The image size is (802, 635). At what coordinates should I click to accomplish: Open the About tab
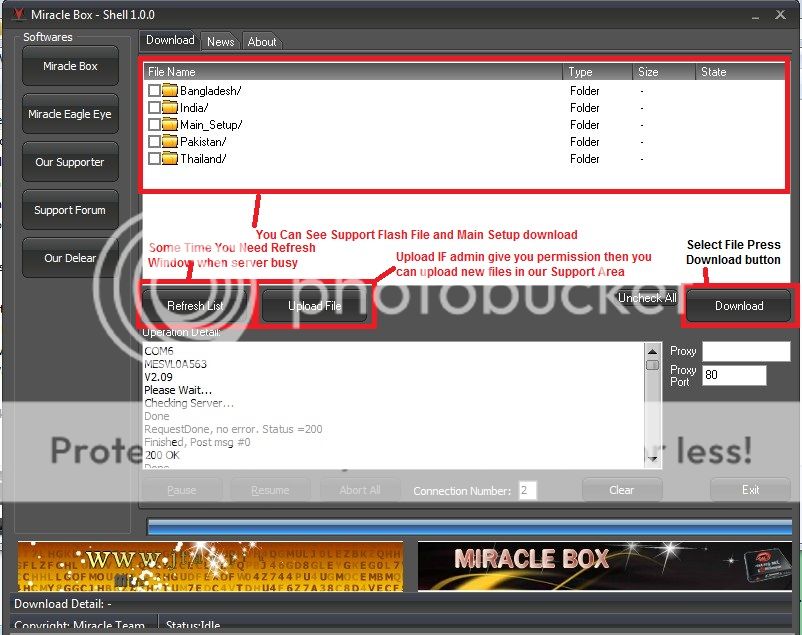(262, 41)
